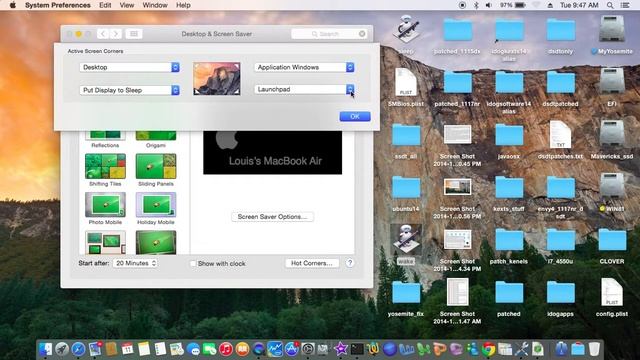Select the kexts_stuff folder on desktop
The image size is (640, 360).
pos(509,192)
